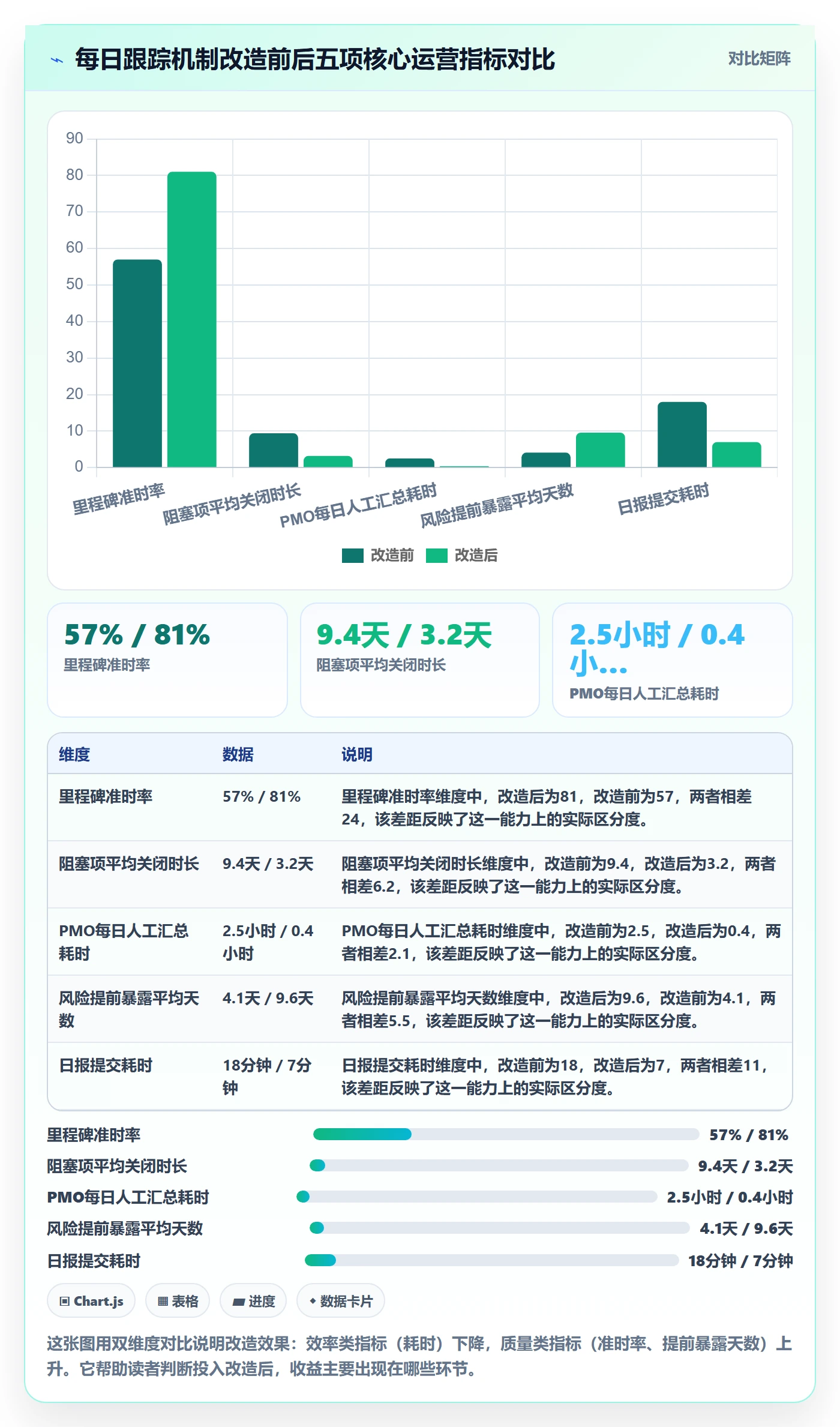Click the 进度 tag chip
The image size is (840, 1427).
pyautogui.click(x=253, y=1301)
